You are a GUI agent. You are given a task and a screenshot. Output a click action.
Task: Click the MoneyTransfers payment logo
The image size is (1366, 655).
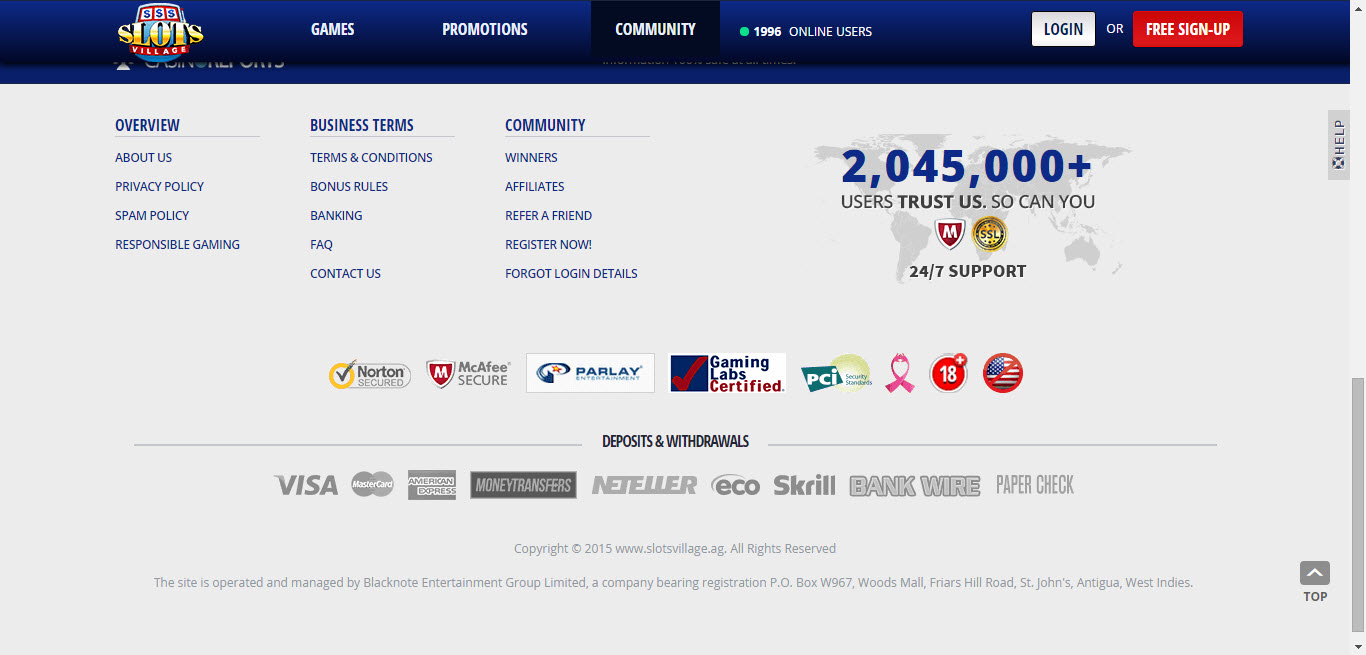(x=523, y=485)
